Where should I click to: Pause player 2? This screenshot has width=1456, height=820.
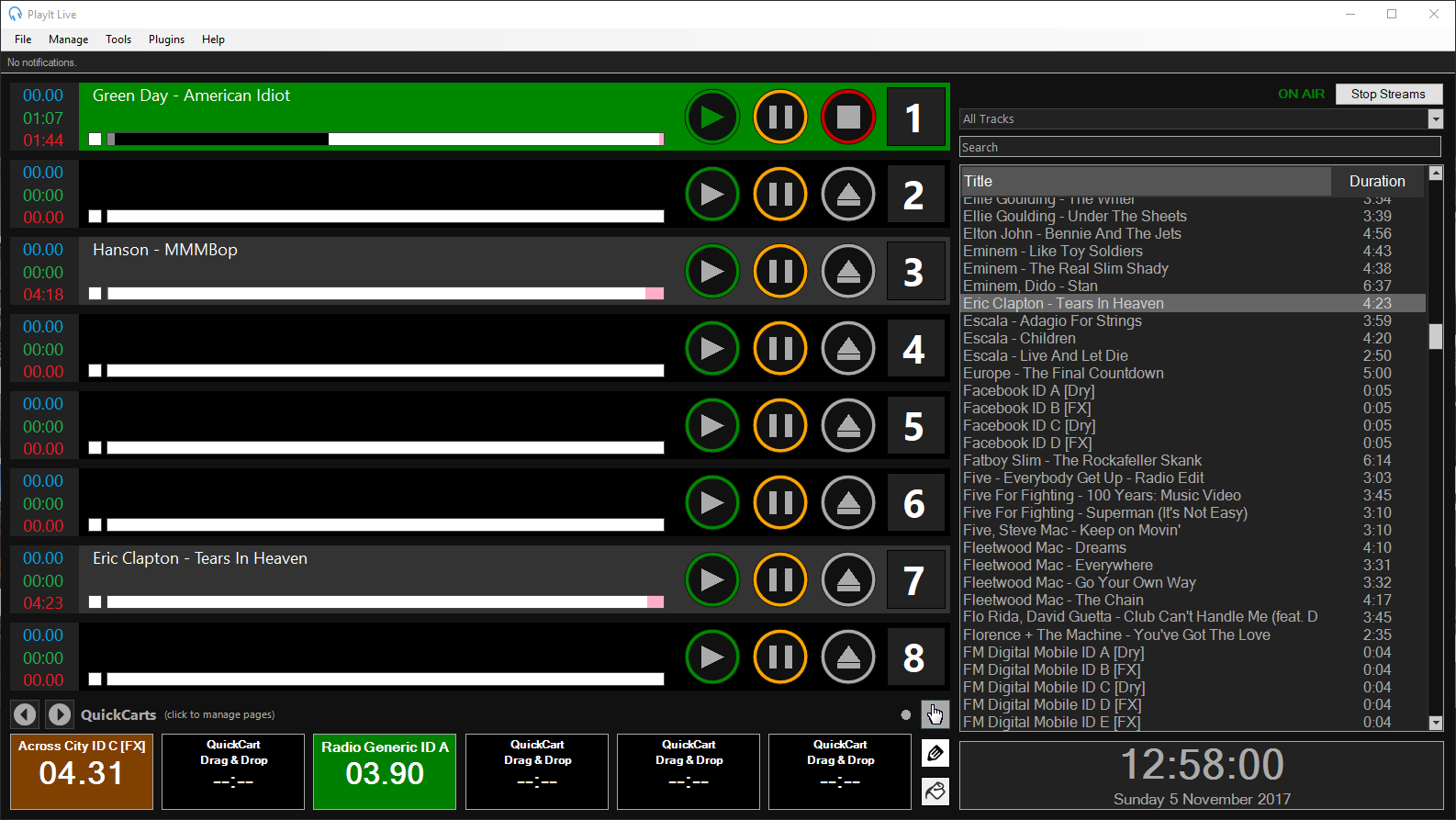pos(780,195)
